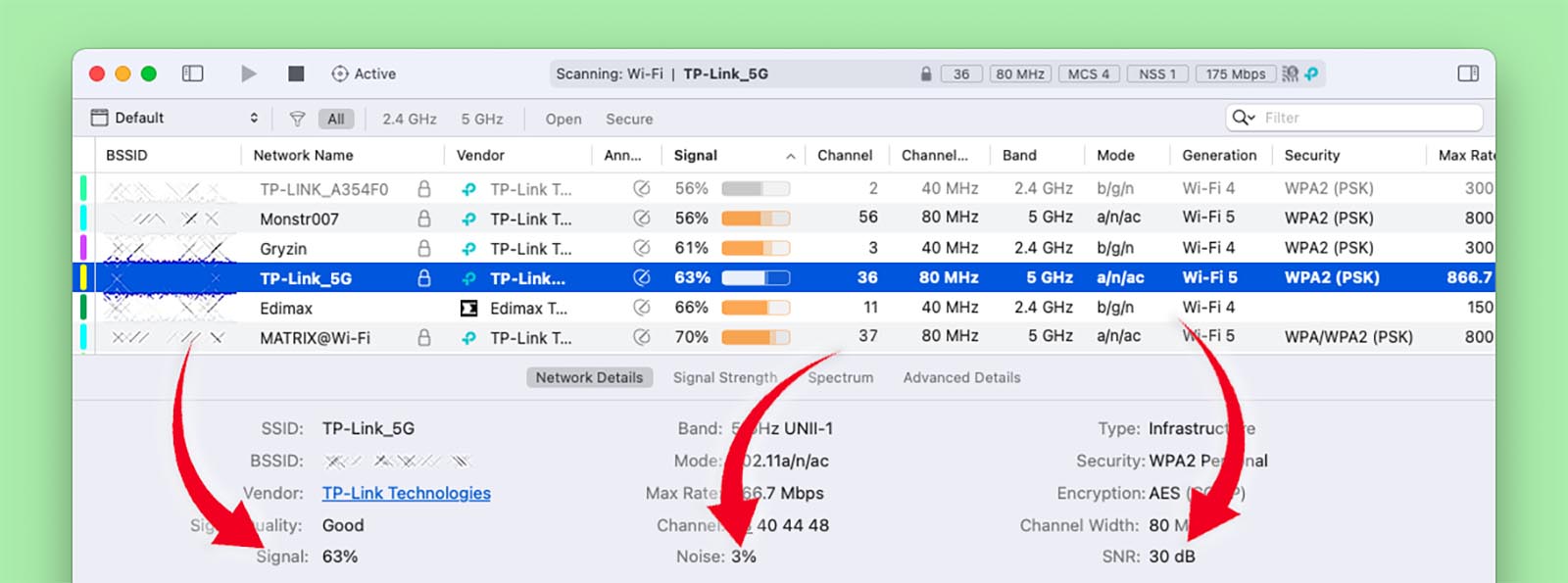
Task: Toggle Signal column sort order arrow
Action: 790,156
